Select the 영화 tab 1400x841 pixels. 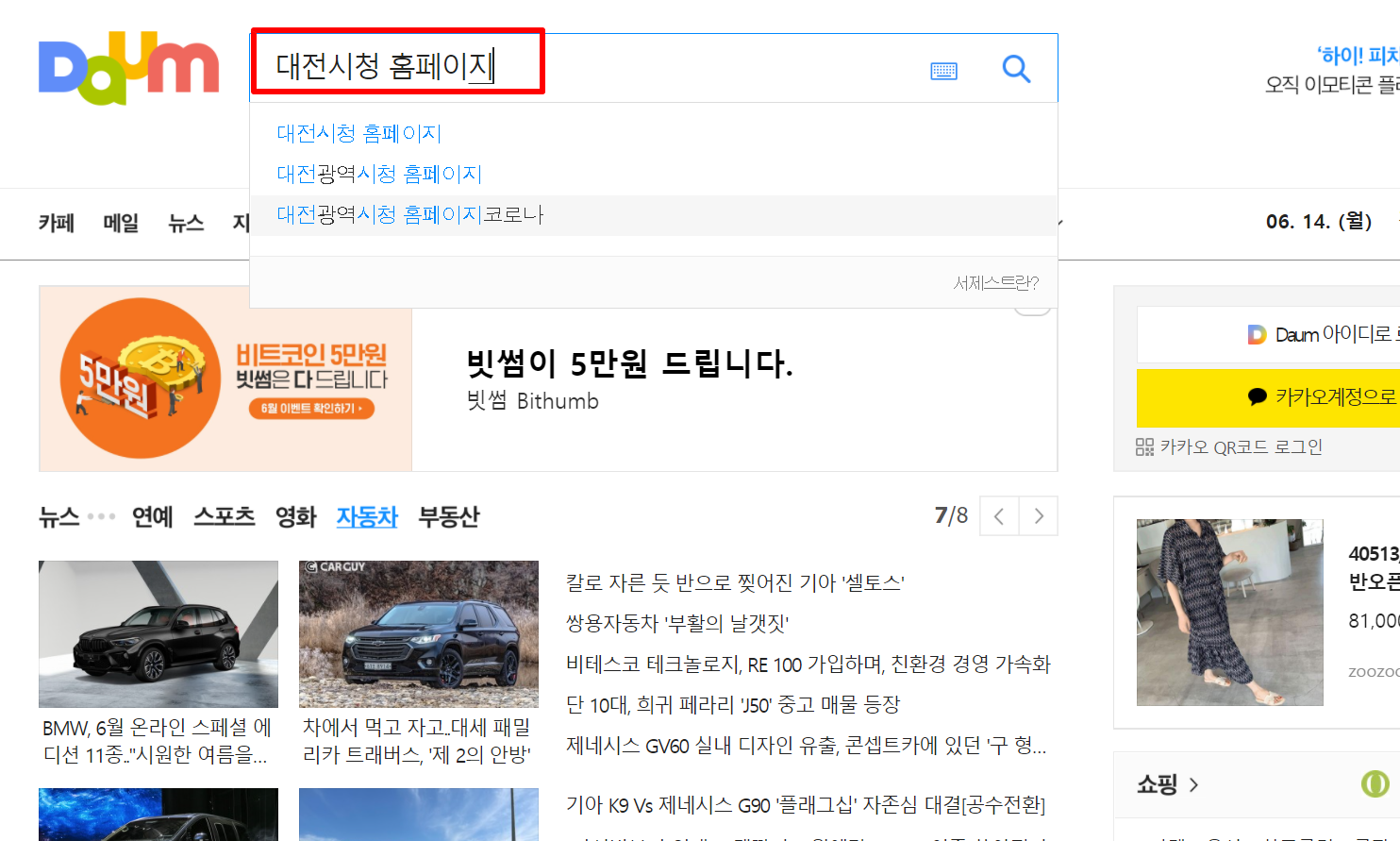pyautogui.click(x=295, y=516)
